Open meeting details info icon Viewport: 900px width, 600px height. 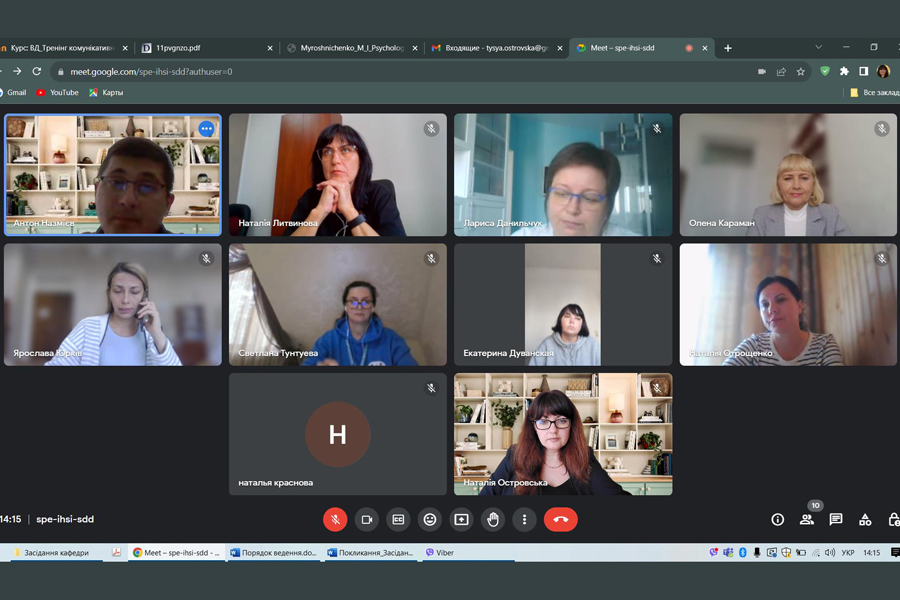point(778,520)
